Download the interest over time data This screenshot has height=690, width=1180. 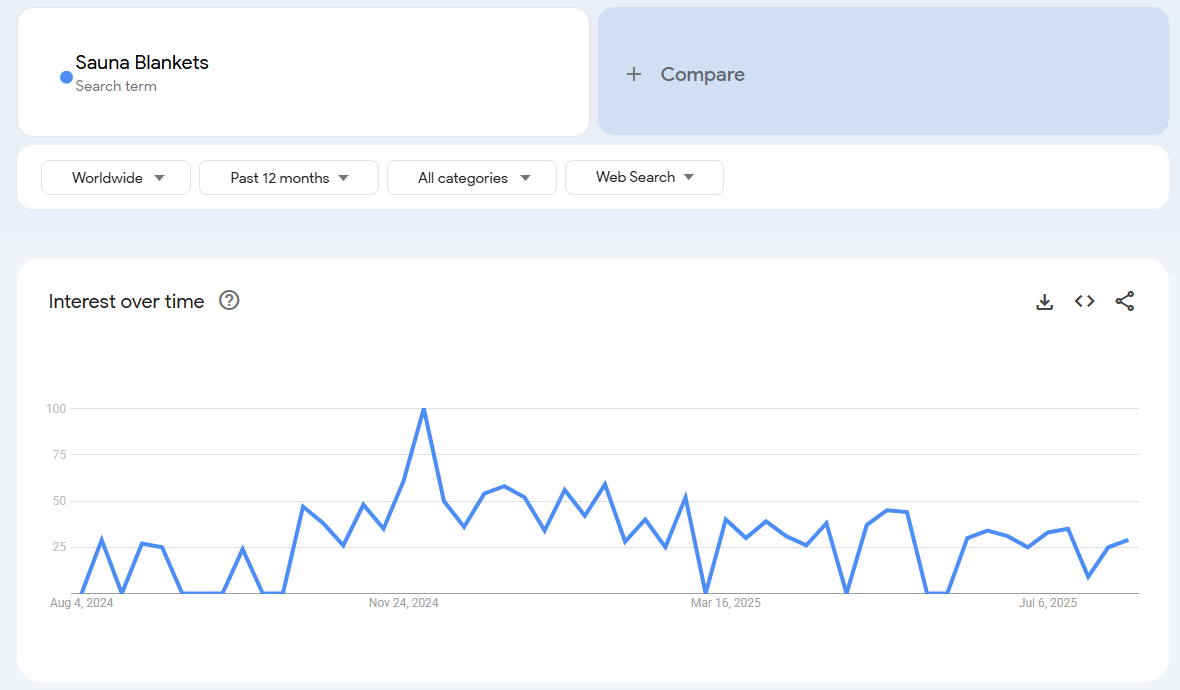(x=1044, y=301)
